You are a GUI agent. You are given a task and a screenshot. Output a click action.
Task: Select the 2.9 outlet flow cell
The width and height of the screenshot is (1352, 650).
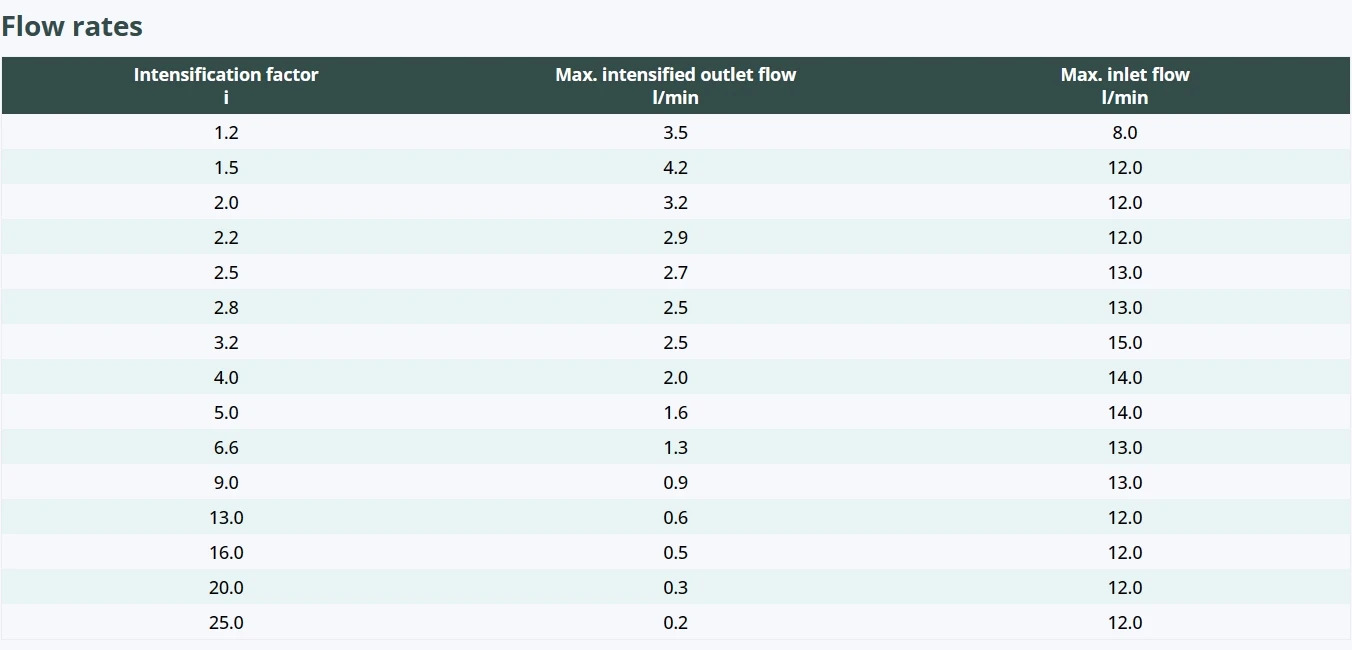(676, 238)
